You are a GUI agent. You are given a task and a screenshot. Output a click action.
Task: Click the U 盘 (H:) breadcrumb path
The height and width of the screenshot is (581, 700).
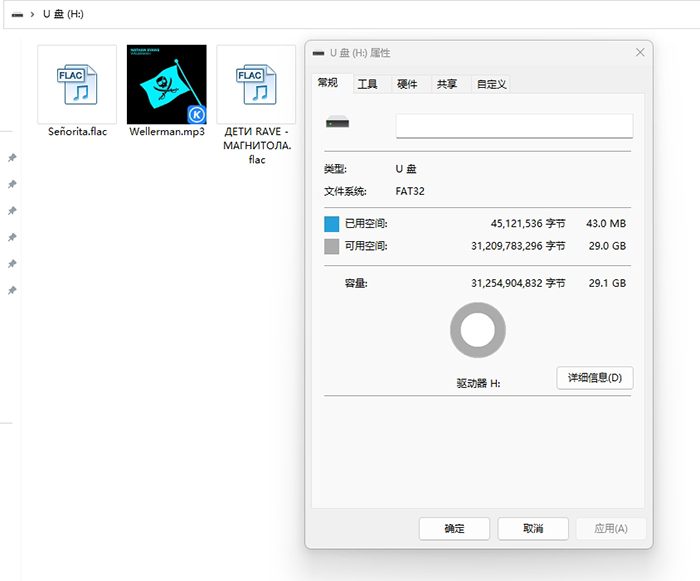coord(65,15)
